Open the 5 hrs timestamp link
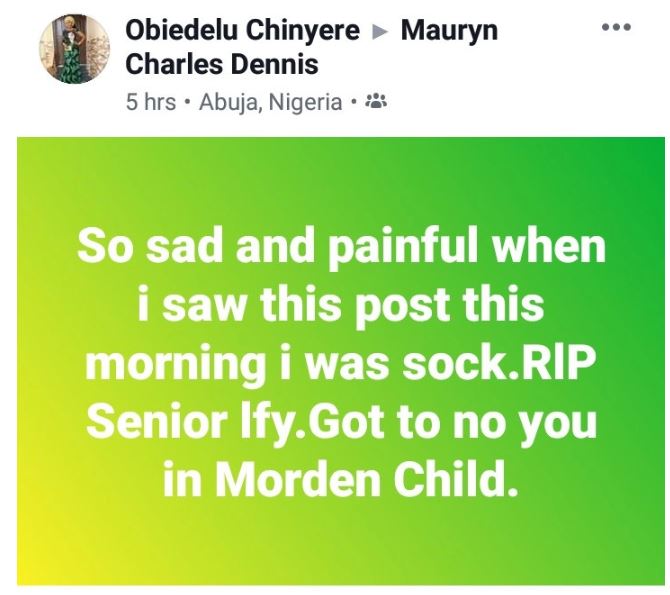670x595 pixels. pyautogui.click(x=151, y=102)
